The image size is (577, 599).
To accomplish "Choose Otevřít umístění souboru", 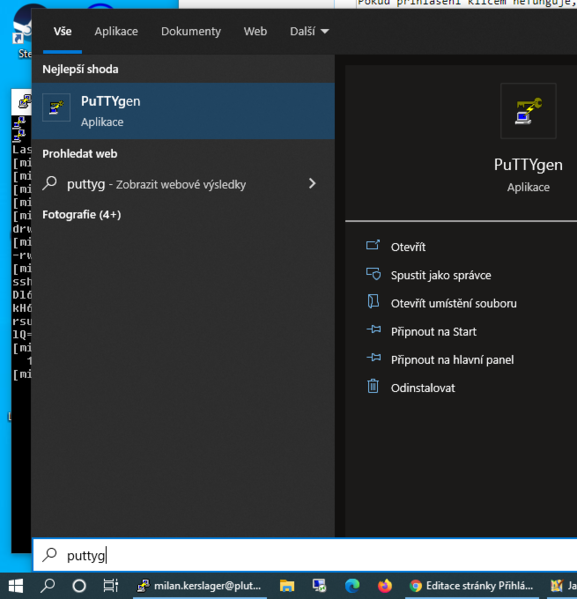I will [x=454, y=304].
